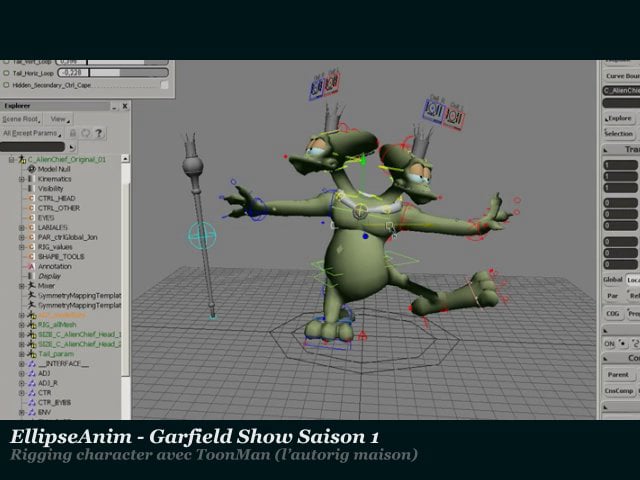Click the EYES cluster icon
This screenshot has height=480, width=640.
(31, 218)
